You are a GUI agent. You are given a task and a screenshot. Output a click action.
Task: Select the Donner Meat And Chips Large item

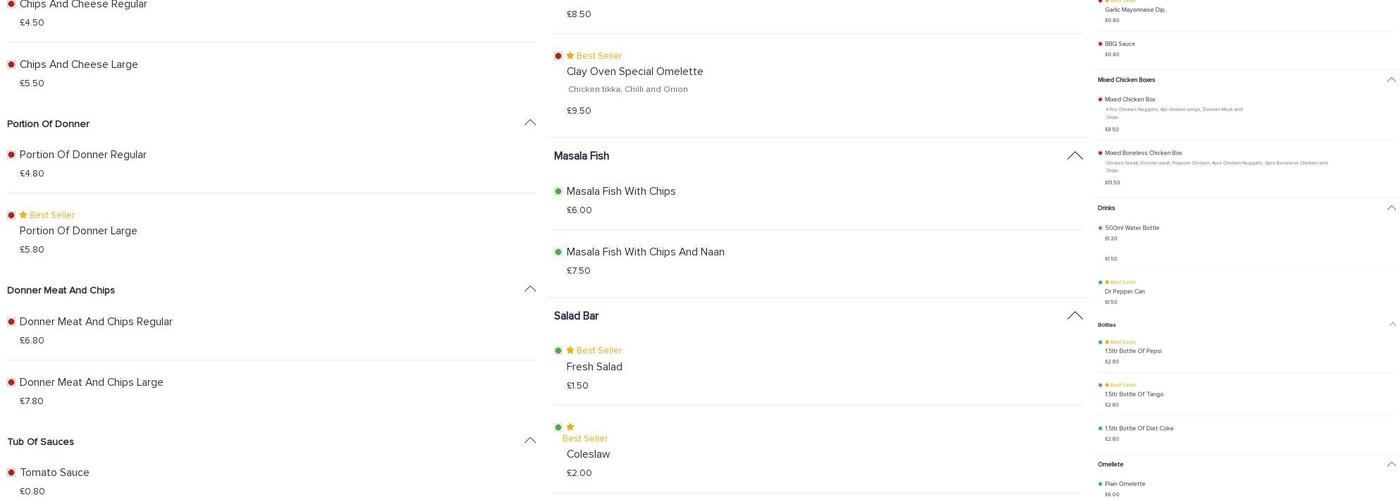(x=91, y=383)
